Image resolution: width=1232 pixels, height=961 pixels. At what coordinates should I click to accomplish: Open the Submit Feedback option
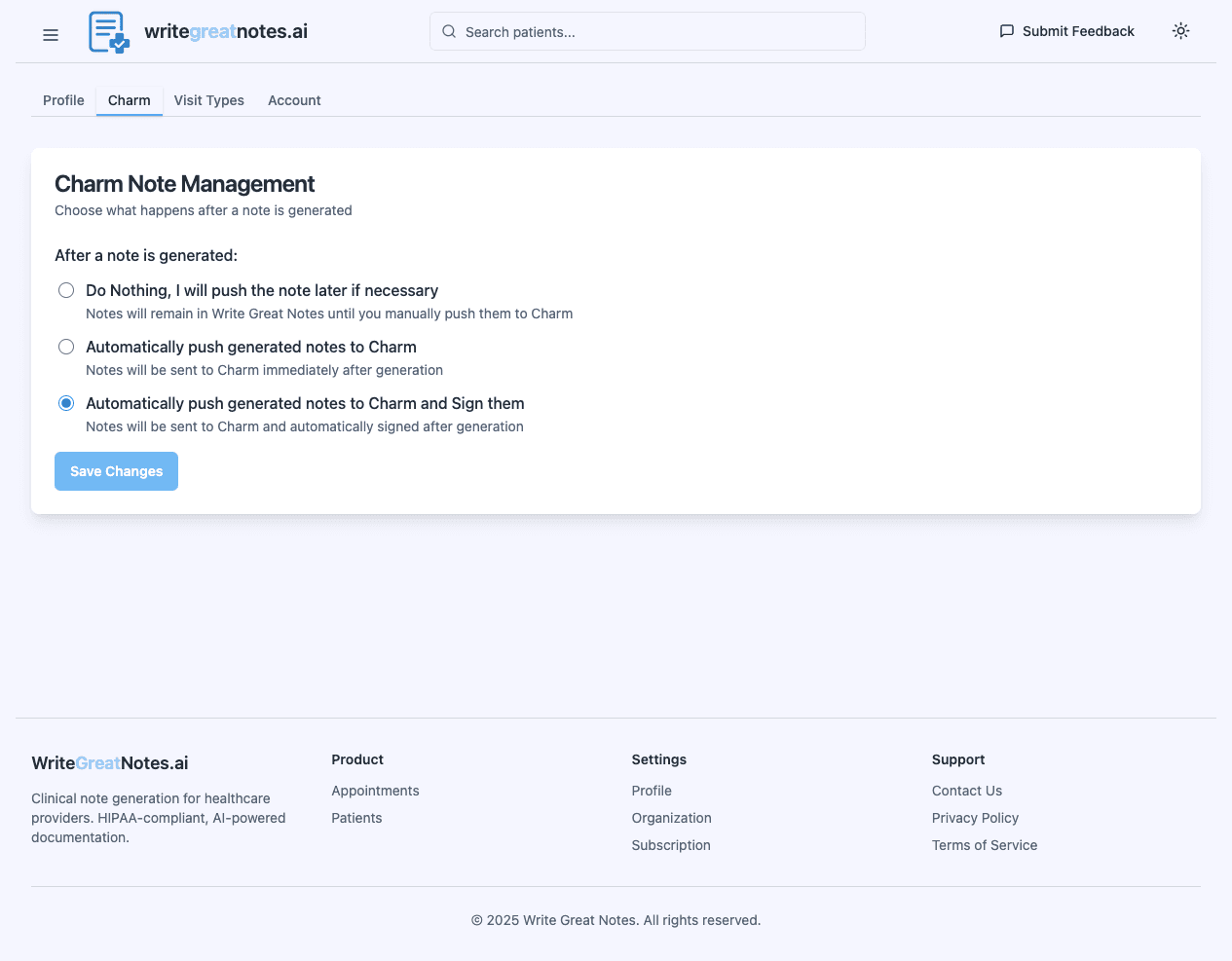pyautogui.click(x=1078, y=30)
